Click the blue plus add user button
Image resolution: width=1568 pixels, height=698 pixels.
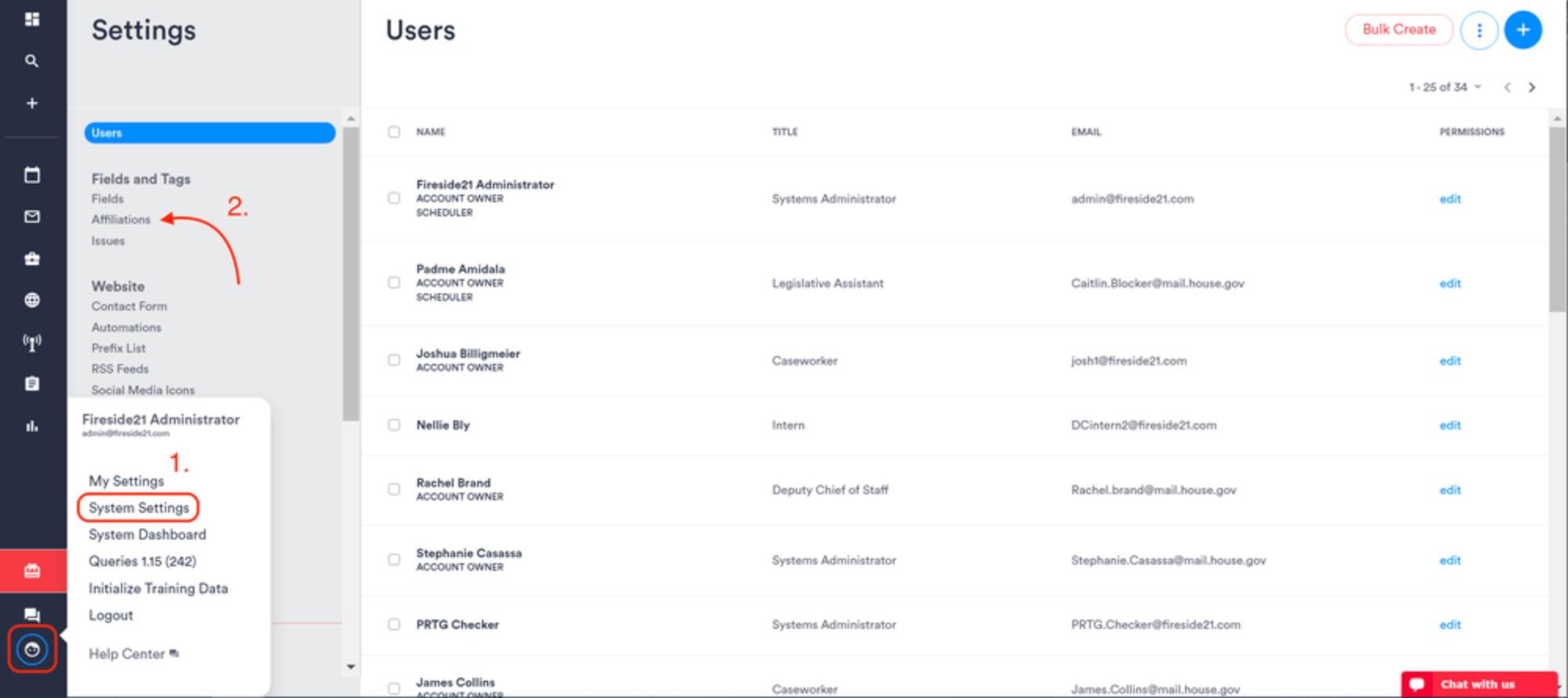(x=1522, y=30)
